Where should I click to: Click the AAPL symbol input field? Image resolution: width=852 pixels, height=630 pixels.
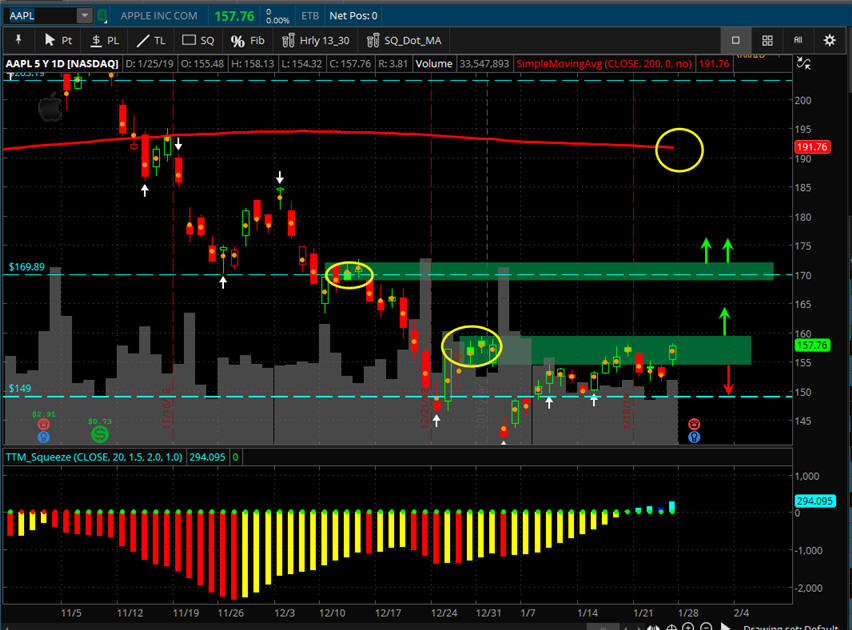point(38,16)
